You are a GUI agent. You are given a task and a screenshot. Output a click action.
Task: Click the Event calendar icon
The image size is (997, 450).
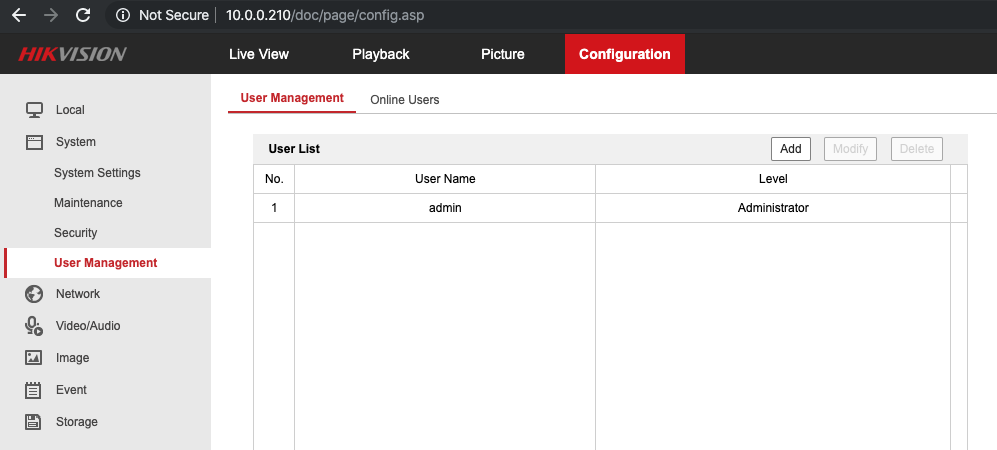(34, 390)
